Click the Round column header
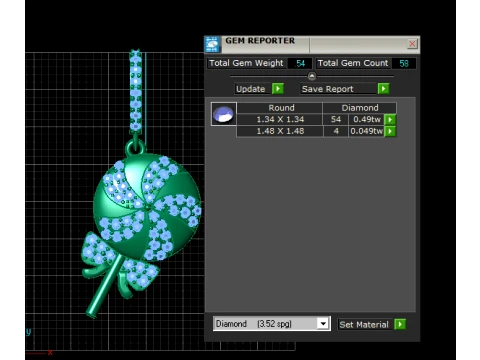The image size is (480, 360). pyautogui.click(x=280, y=108)
